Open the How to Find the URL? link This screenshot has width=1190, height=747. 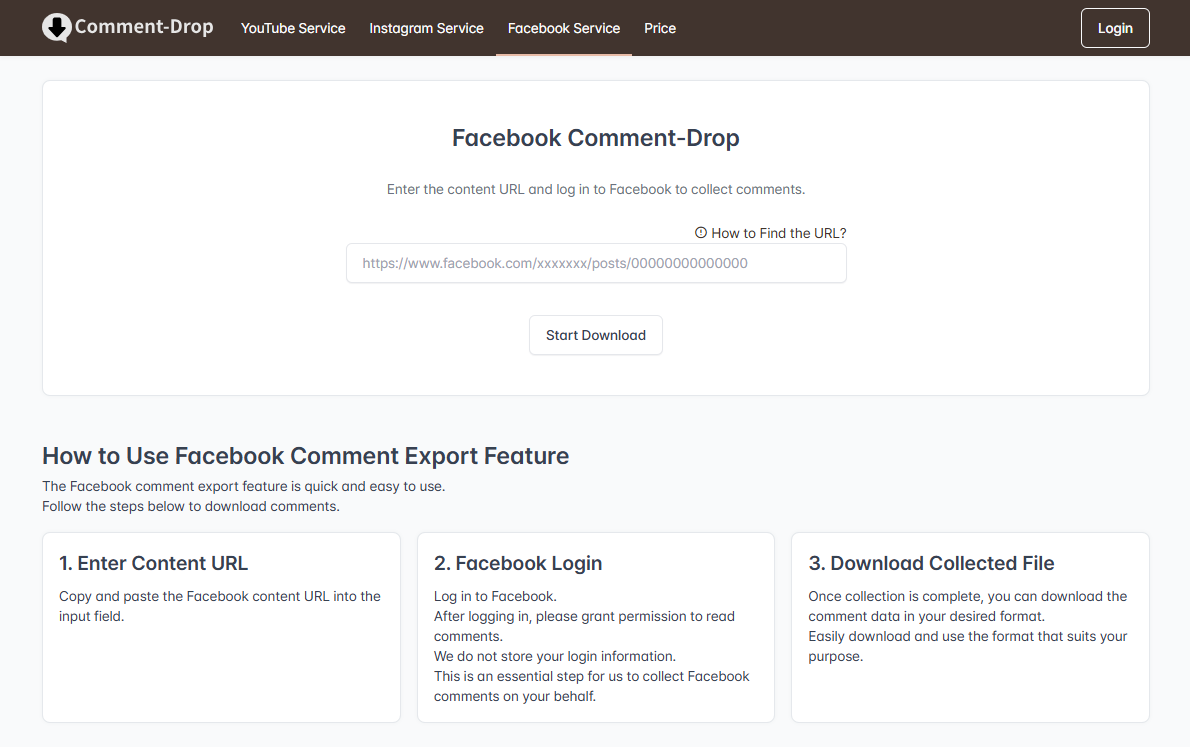tap(778, 233)
